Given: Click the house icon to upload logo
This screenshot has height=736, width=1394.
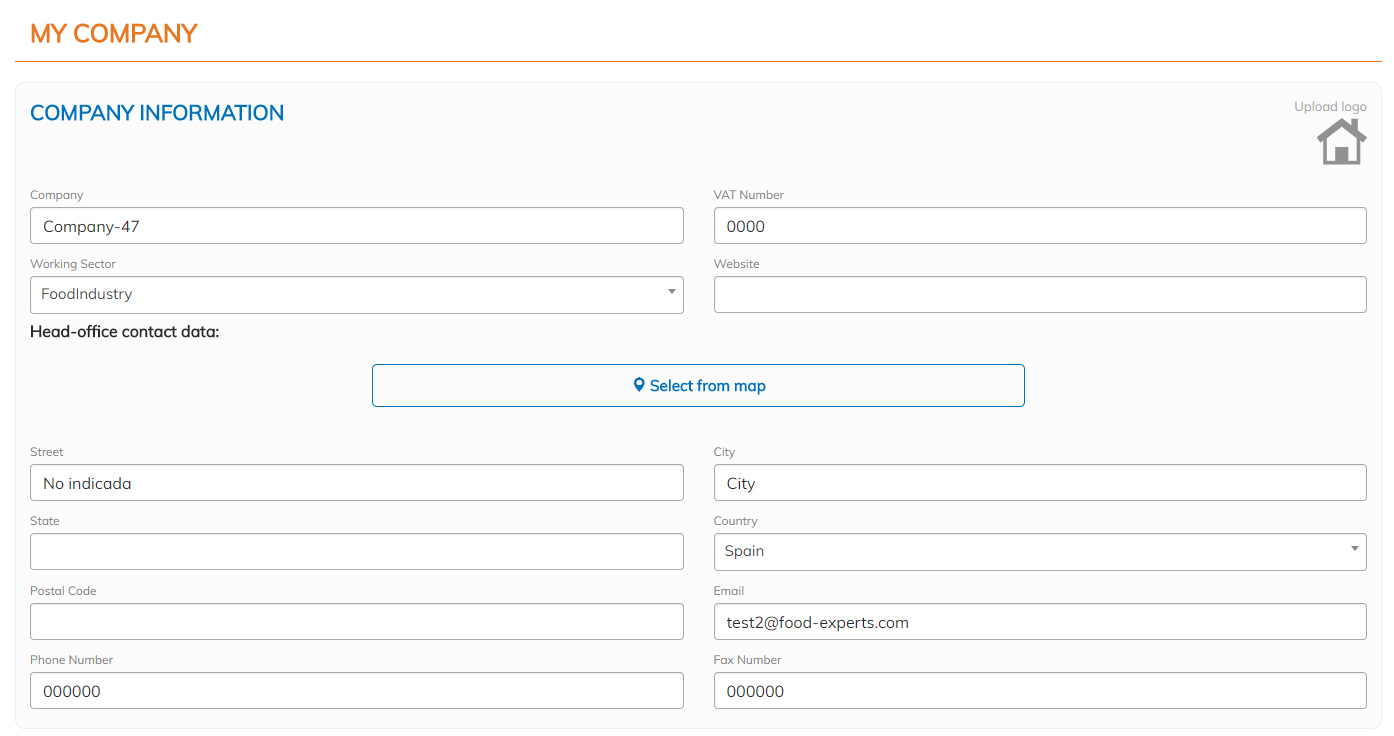Looking at the screenshot, I should (x=1341, y=142).
